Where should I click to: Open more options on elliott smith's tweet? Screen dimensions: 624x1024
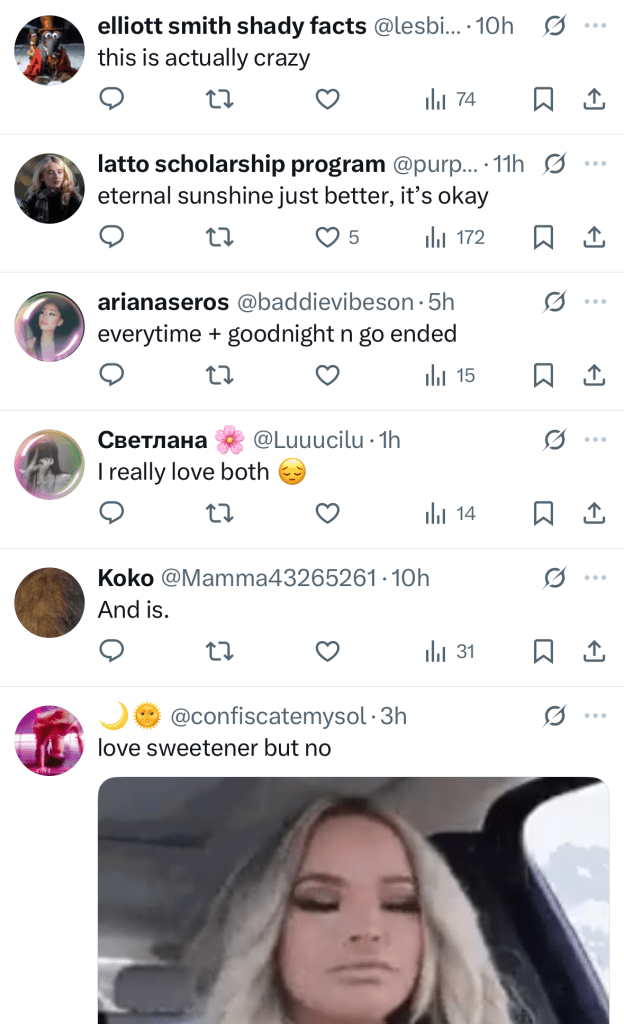tap(596, 25)
